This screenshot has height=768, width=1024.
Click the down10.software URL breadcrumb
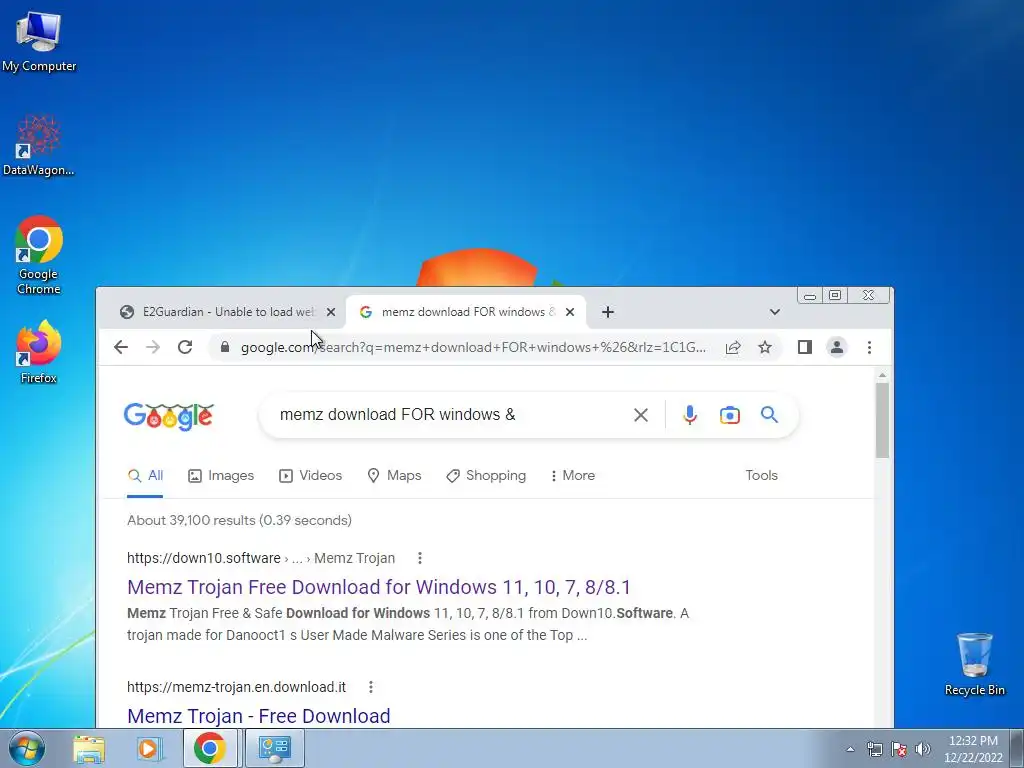click(x=261, y=558)
